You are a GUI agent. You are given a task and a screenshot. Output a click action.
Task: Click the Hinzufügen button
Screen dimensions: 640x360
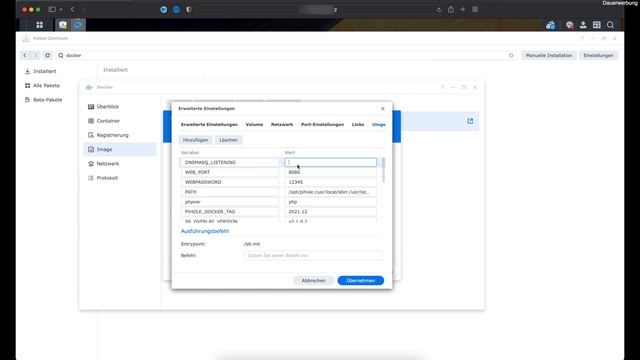(x=196, y=140)
